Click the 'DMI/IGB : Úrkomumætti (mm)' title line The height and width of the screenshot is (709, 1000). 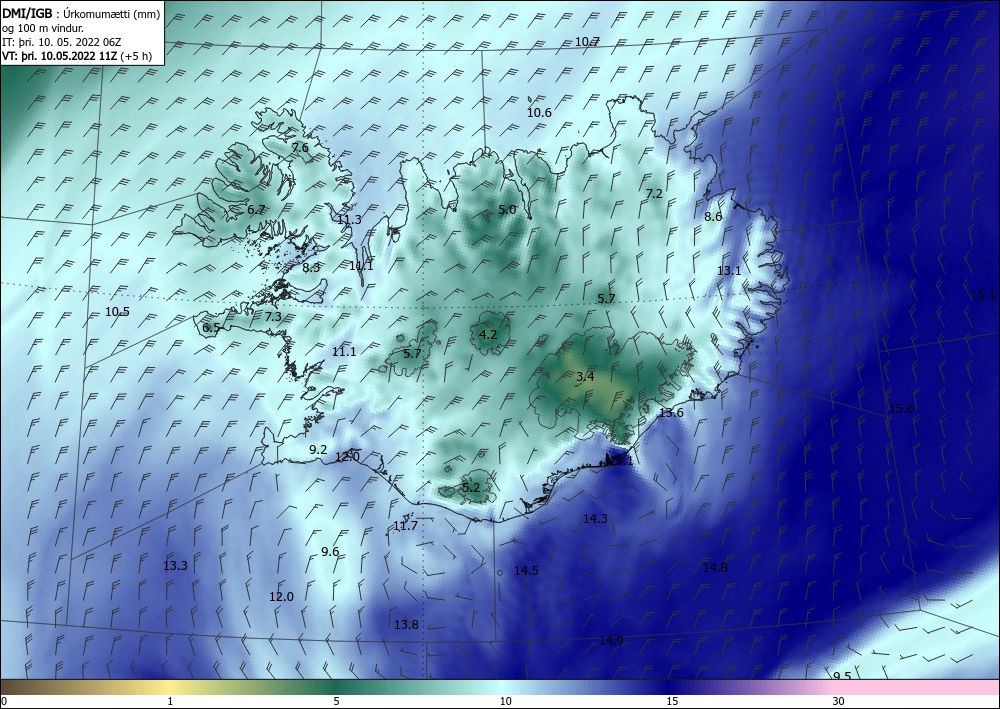[81, 15]
